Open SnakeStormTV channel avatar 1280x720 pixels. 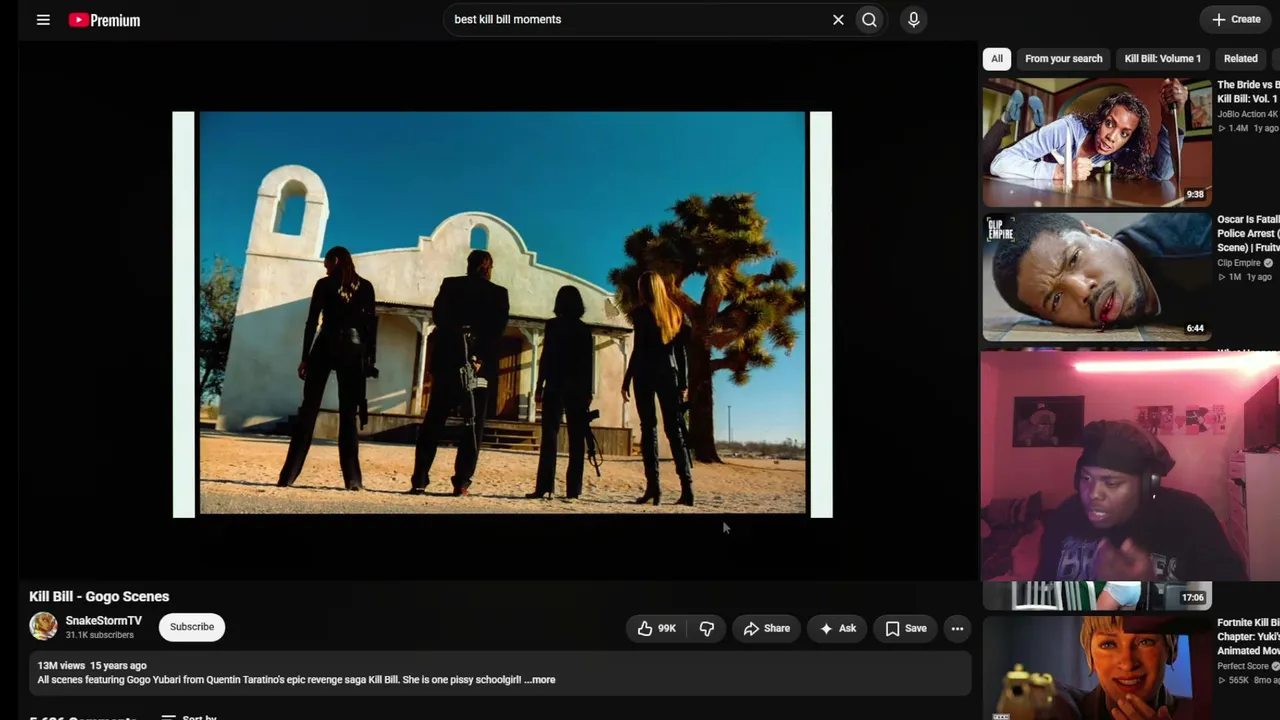coord(43,627)
